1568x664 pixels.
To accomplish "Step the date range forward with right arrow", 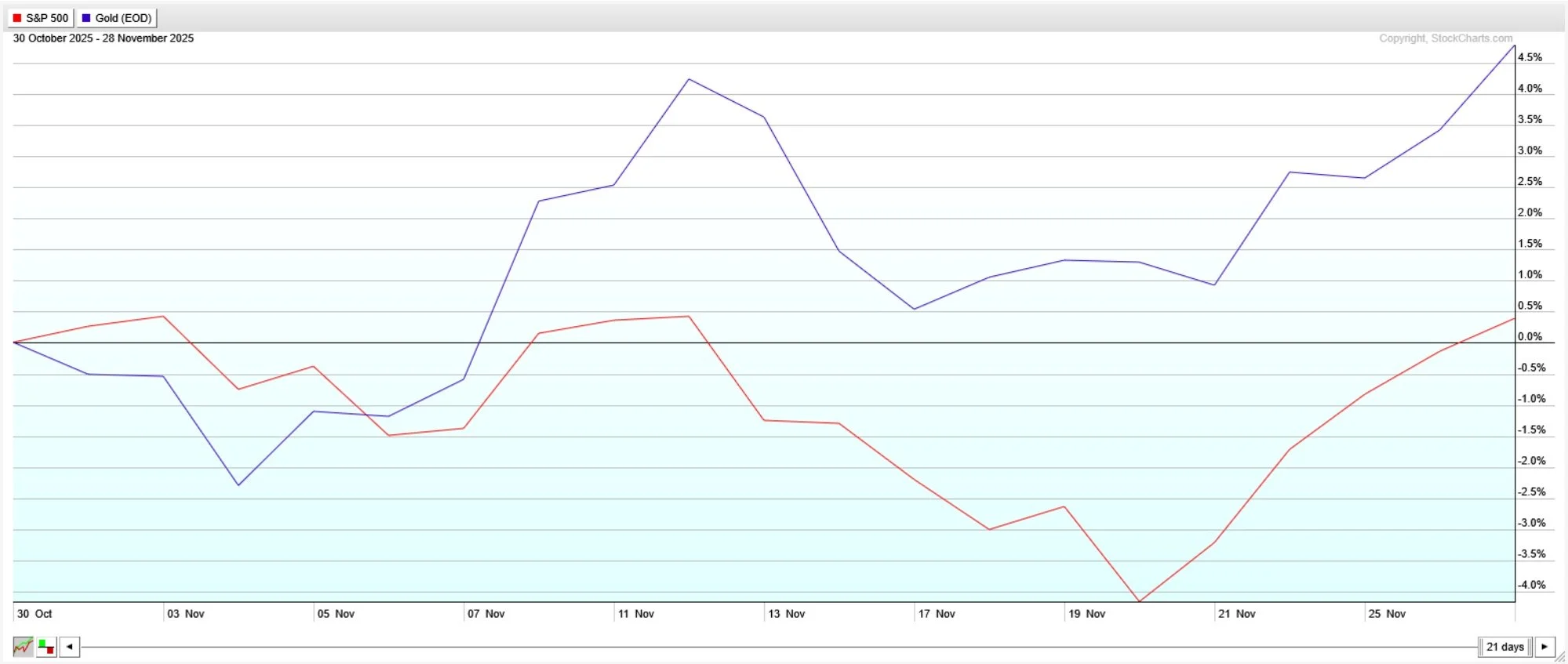I will click(1544, 647).
